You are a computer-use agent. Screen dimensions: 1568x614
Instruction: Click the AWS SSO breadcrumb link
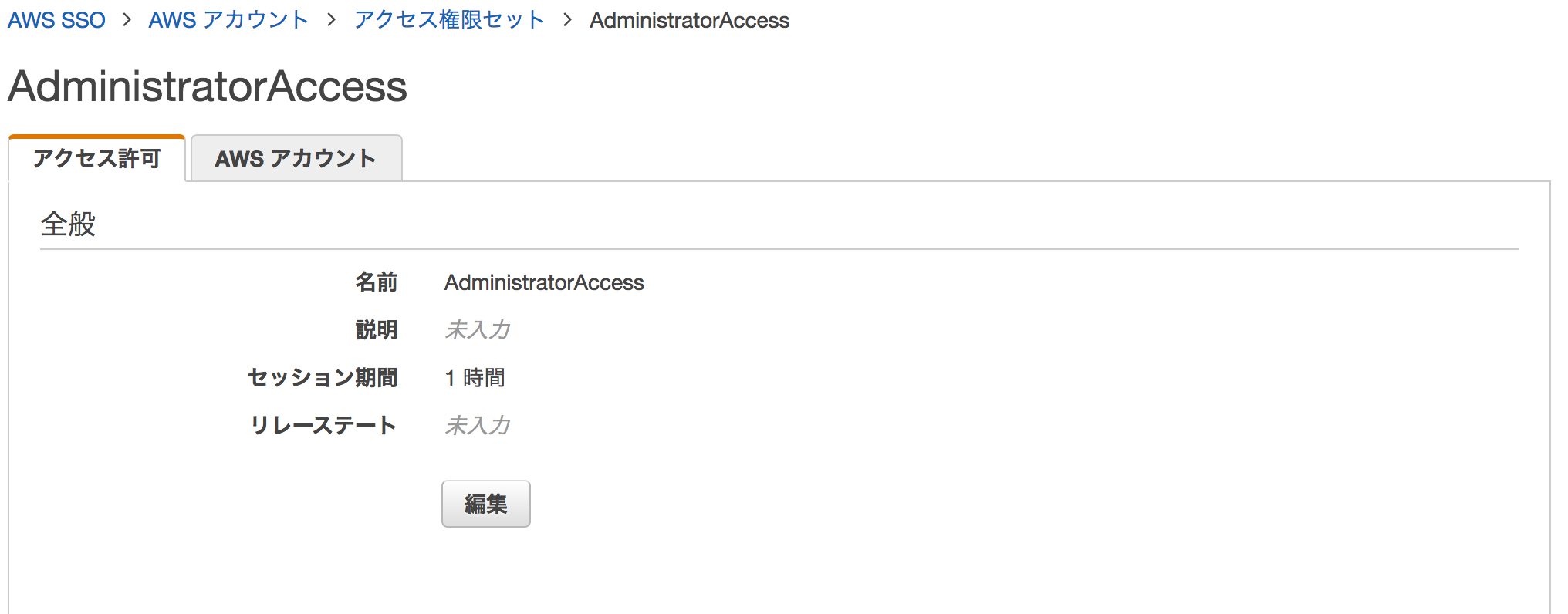(x=56, y=20)
